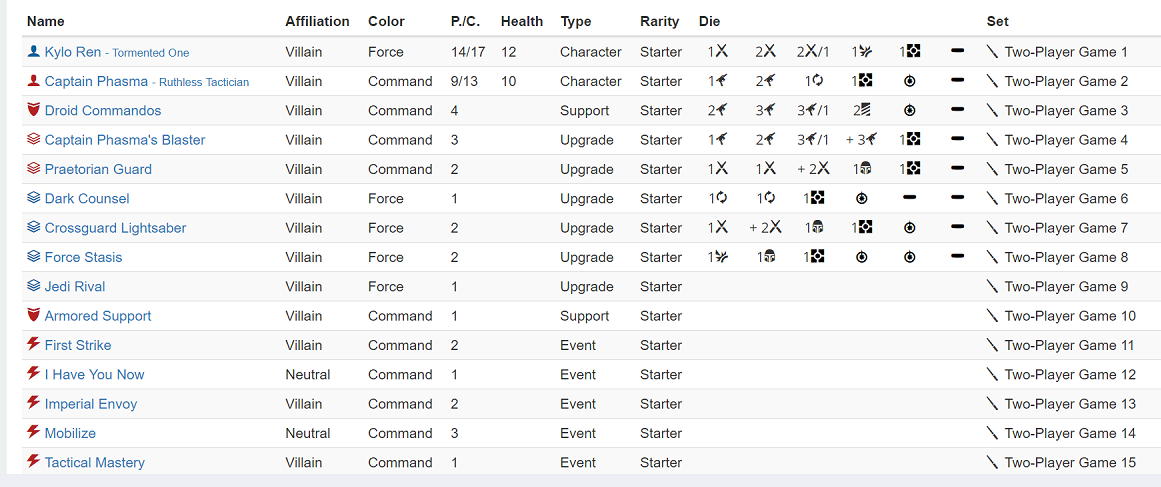Click the upgrade icon beside Praetorian Guard
This screenshot has height=487, width=1161.
tap(33, 169)
